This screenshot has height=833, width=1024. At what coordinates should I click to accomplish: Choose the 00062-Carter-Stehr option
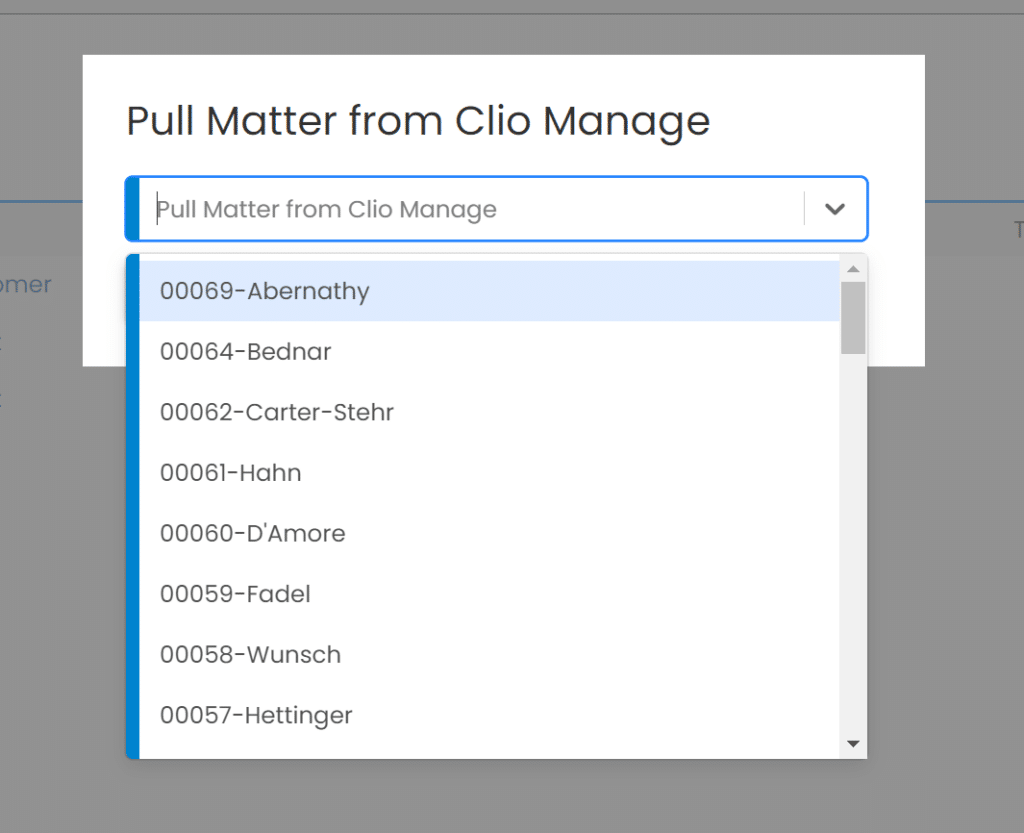pos(276,412)
